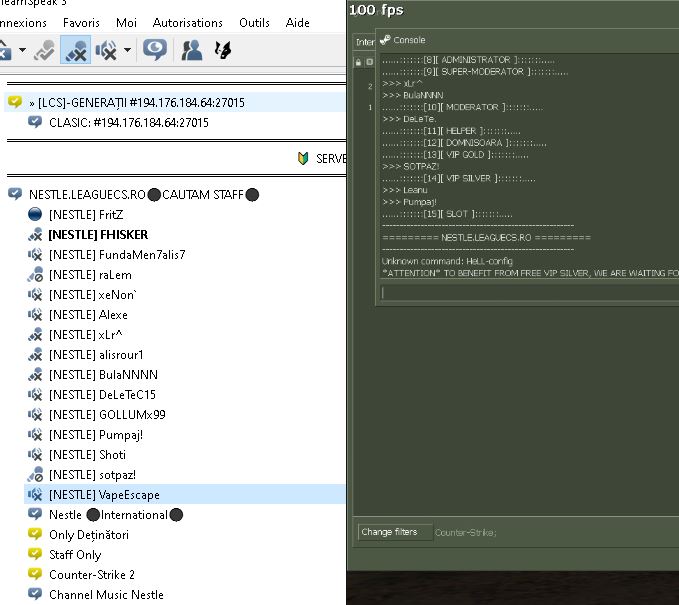Click status icon beside BulaNNNN
The height and width of the screenshot is (605, 679).
click(x=35, y=375)
